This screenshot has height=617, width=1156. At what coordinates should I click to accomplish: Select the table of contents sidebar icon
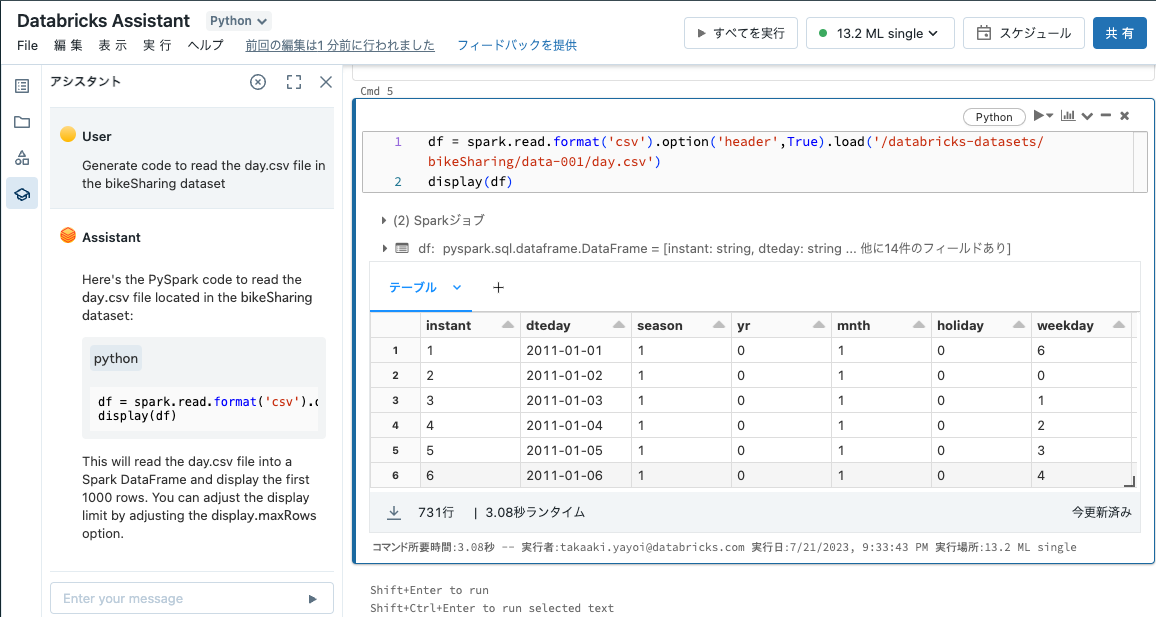21,86
